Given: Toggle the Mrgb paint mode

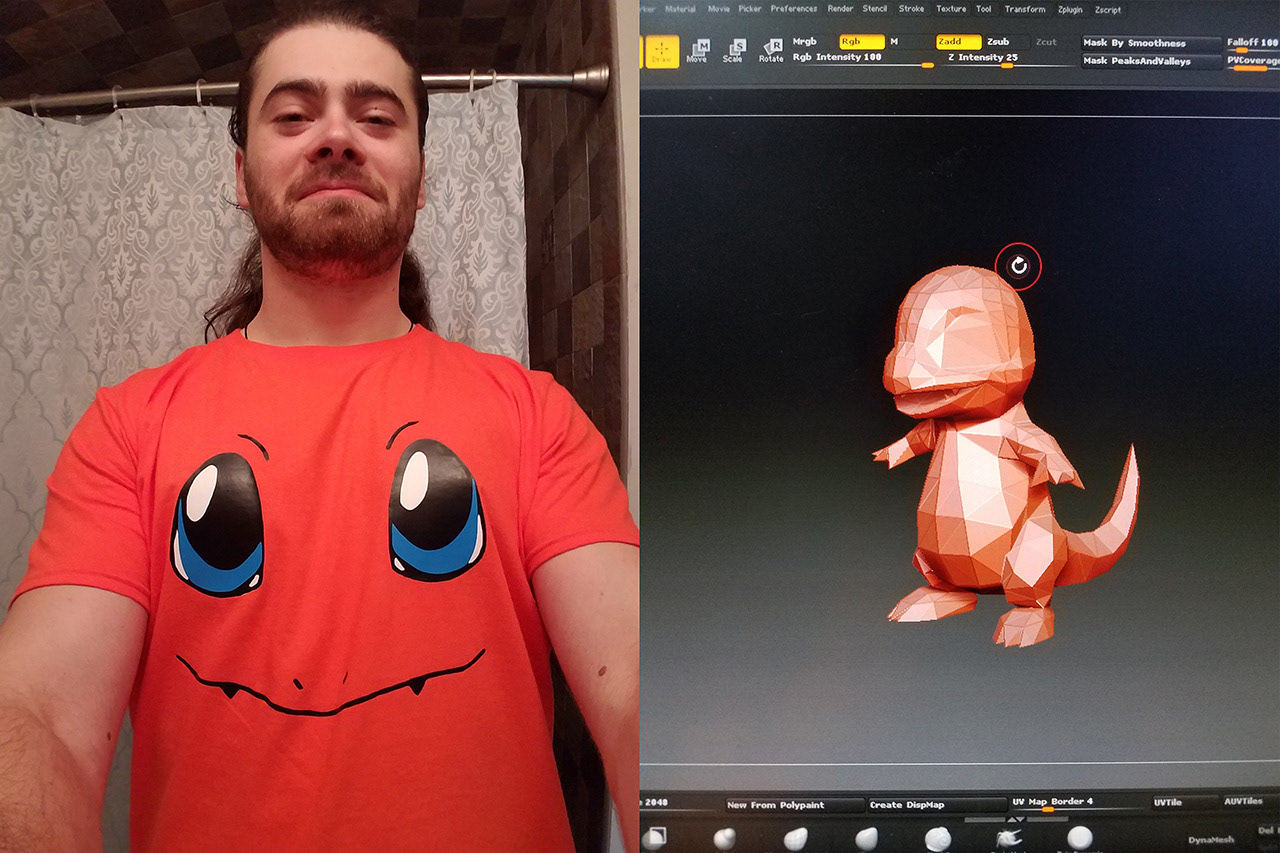Looking at the screenshot, I should coord(806,42).
